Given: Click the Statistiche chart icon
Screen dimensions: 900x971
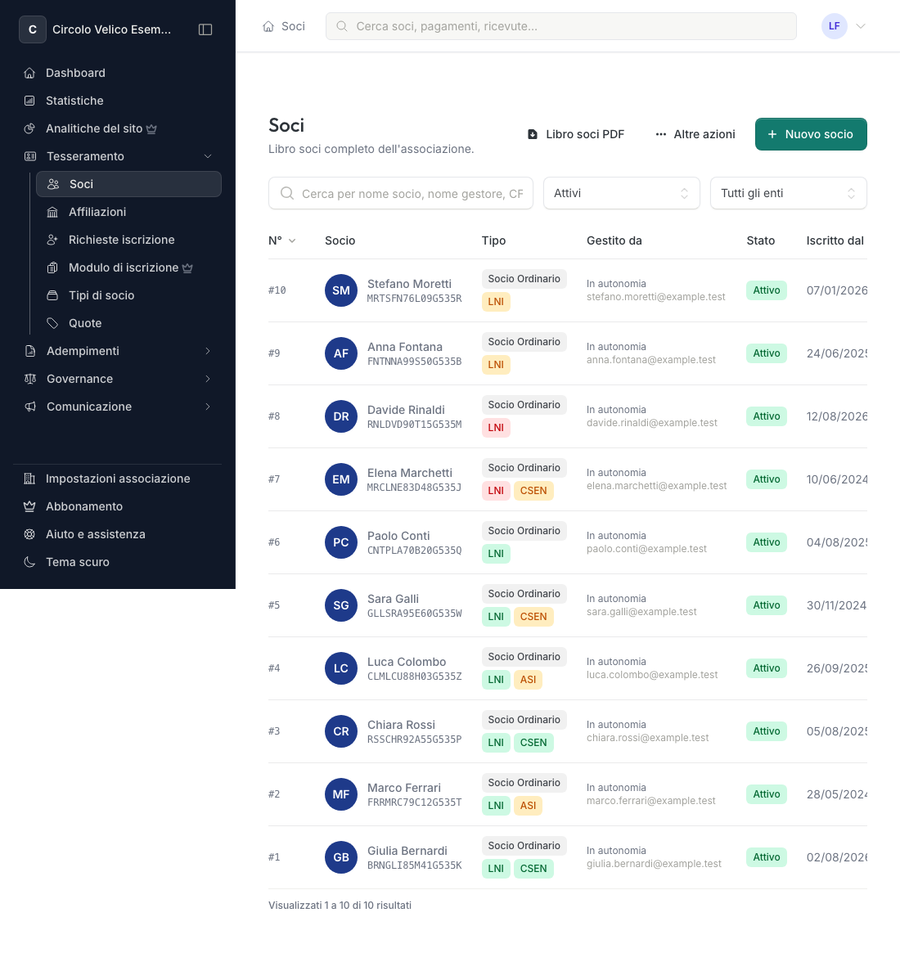Looking at the screenshot, I should point(29,101).
